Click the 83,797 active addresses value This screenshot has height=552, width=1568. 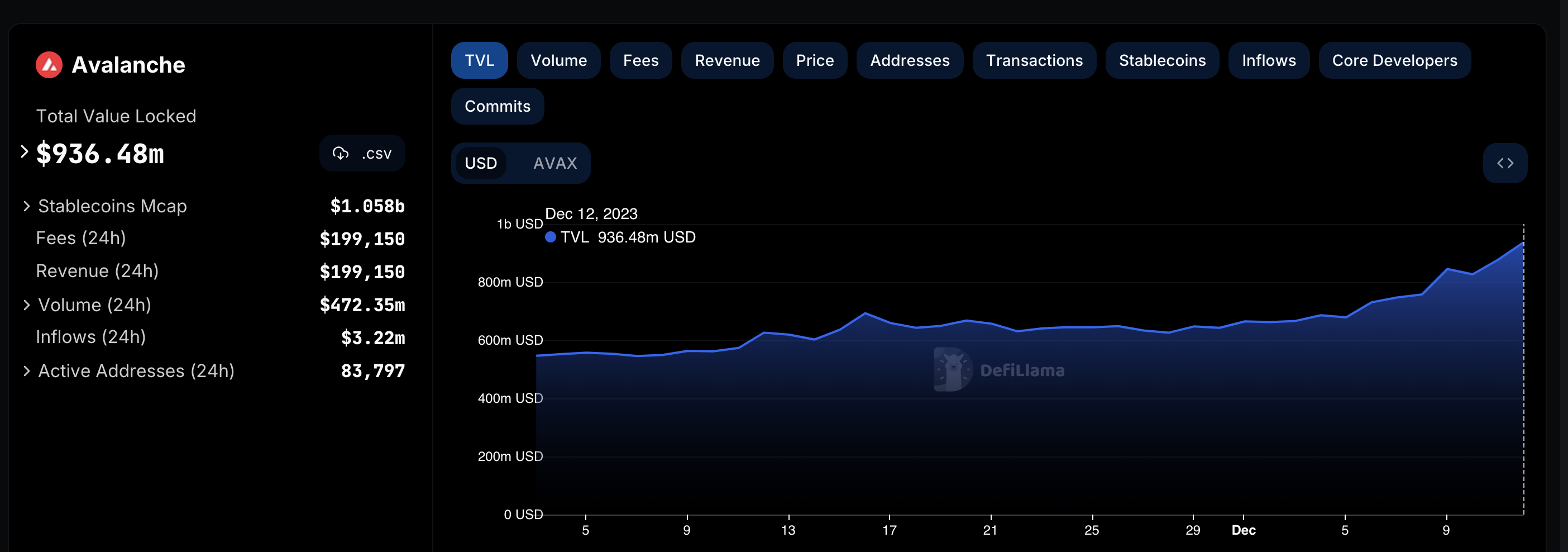click(x=372, y=371)
